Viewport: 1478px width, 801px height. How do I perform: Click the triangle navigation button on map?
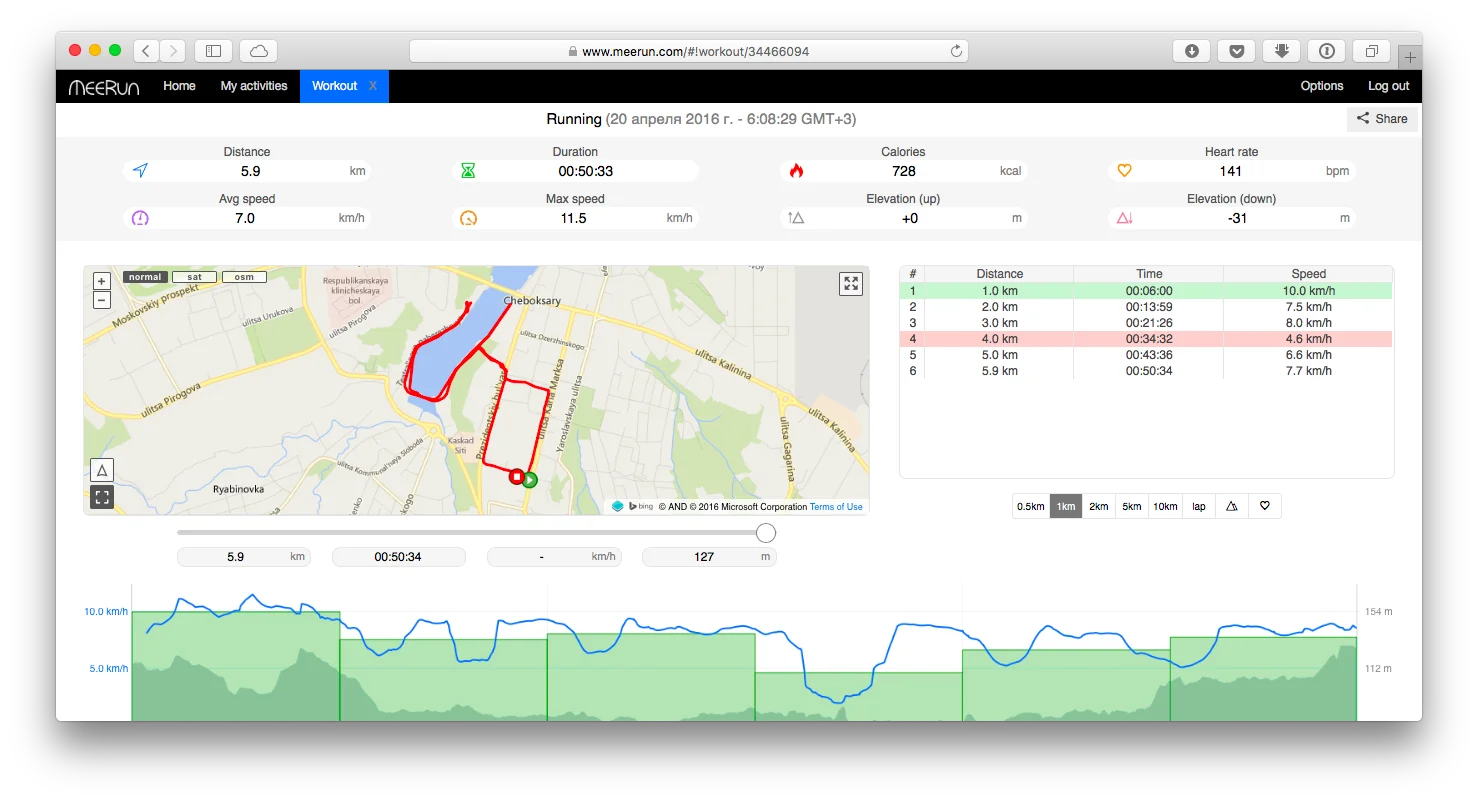(102, 470)
